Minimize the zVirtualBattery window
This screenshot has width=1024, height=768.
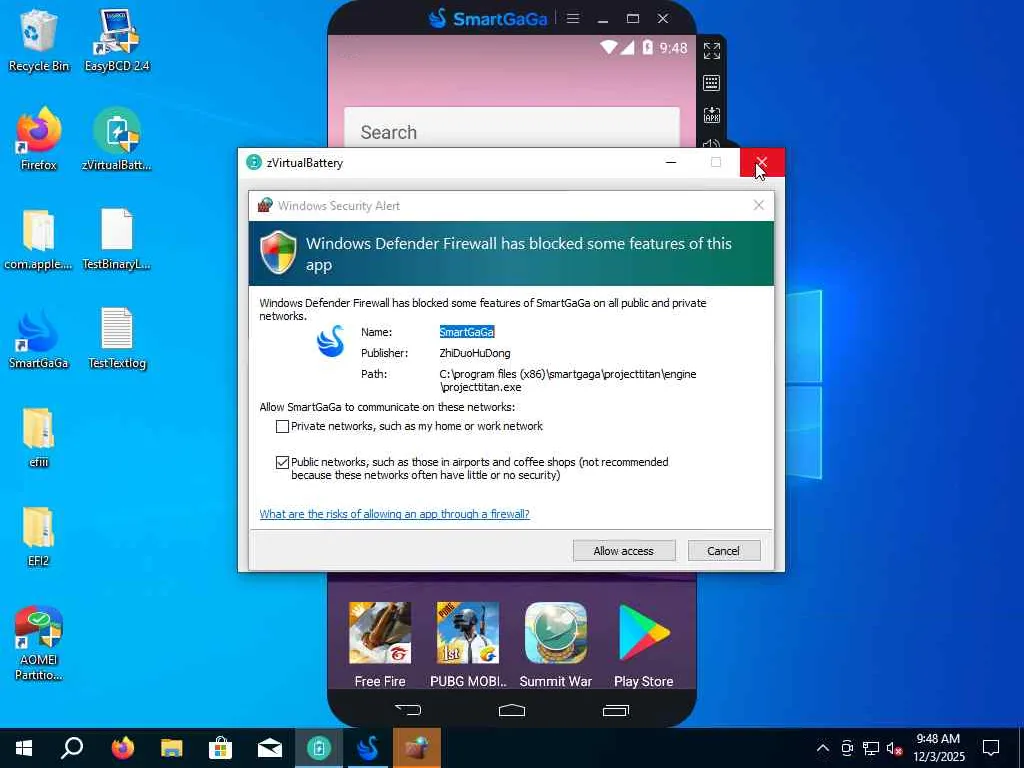pos(671,163)
